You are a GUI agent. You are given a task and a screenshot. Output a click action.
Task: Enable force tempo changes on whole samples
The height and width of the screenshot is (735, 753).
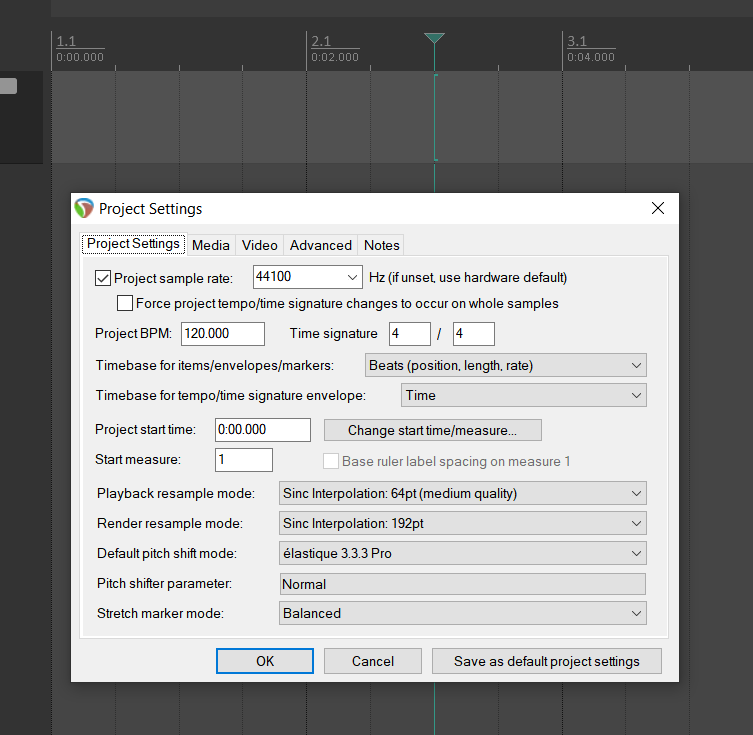(125, 303)
